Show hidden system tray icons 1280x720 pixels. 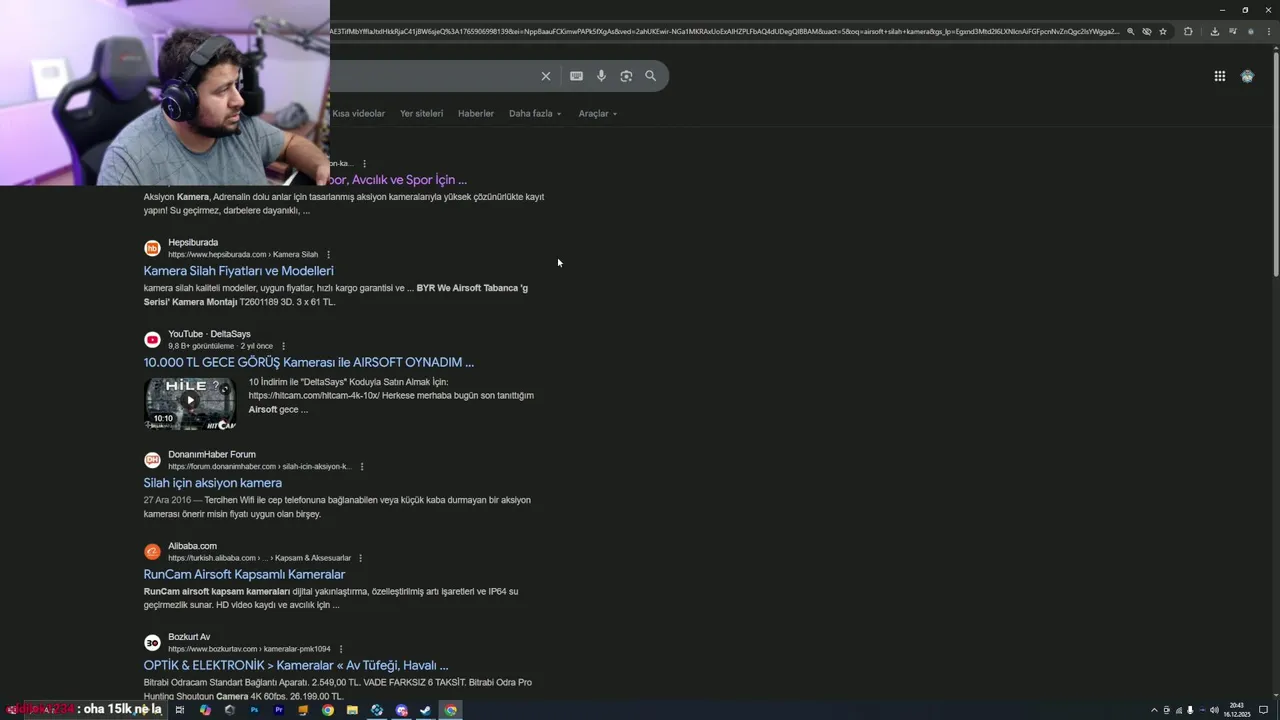(1154, 710)
